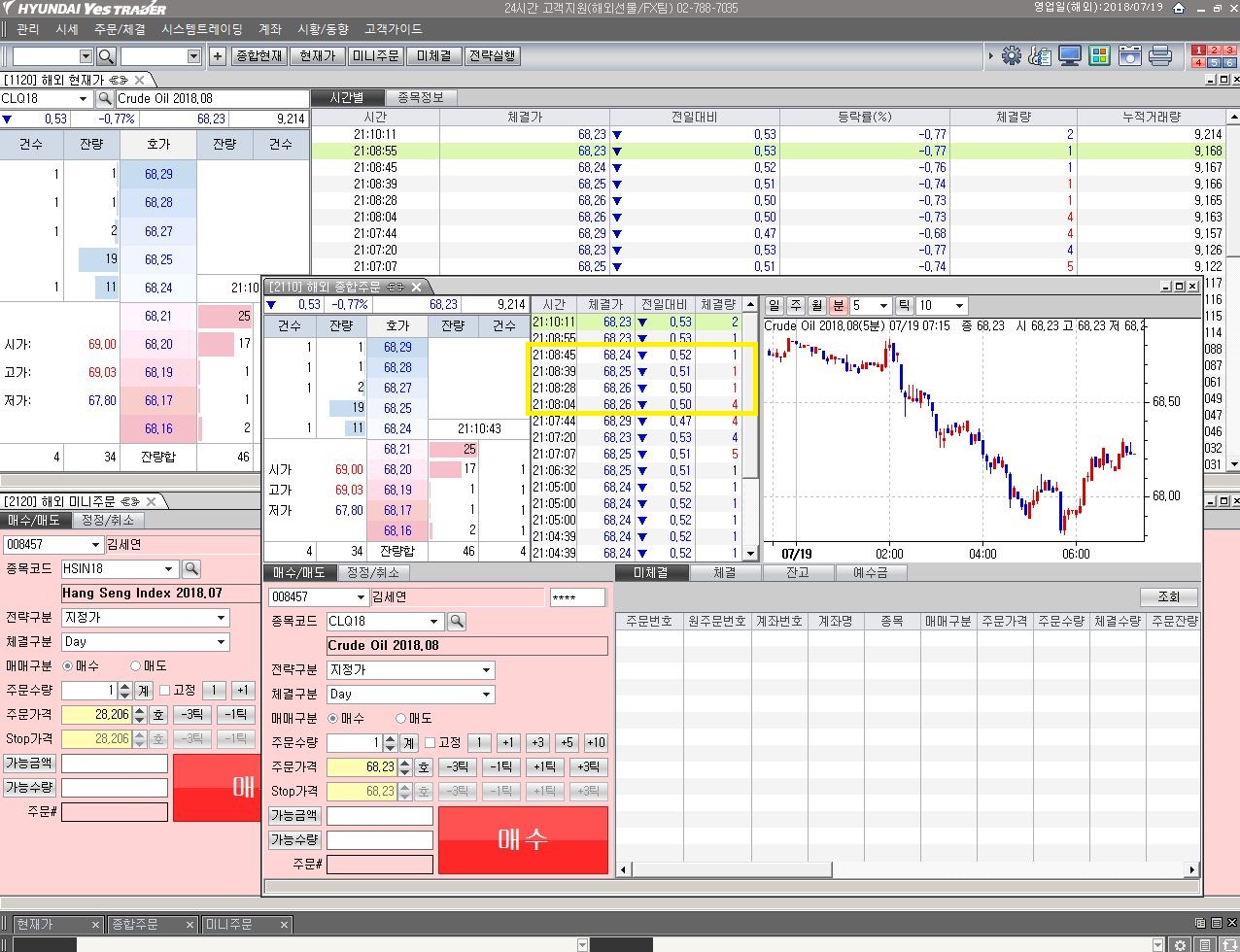The width and height of the screenshot is (1240, 952).
Task: Expand the 체결구분 Day dropdown in Hang Seng form
Action: tap(222, 641)
